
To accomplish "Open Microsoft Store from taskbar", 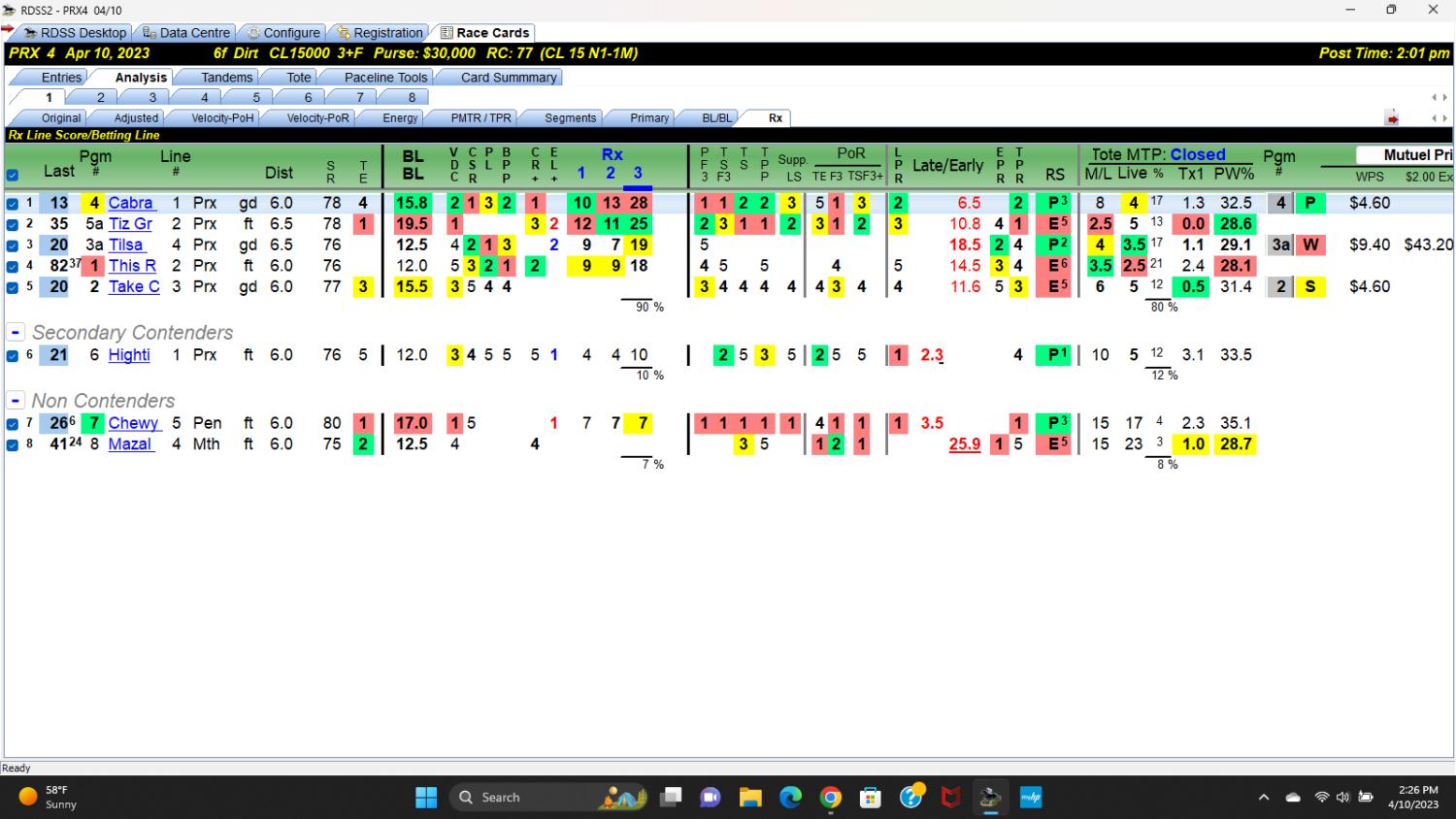I will (871, 798).
